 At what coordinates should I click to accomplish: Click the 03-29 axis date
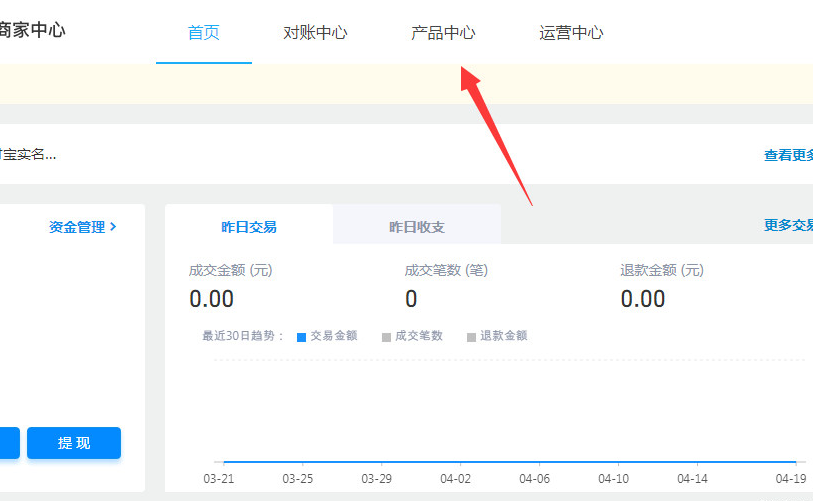[376, 479]
